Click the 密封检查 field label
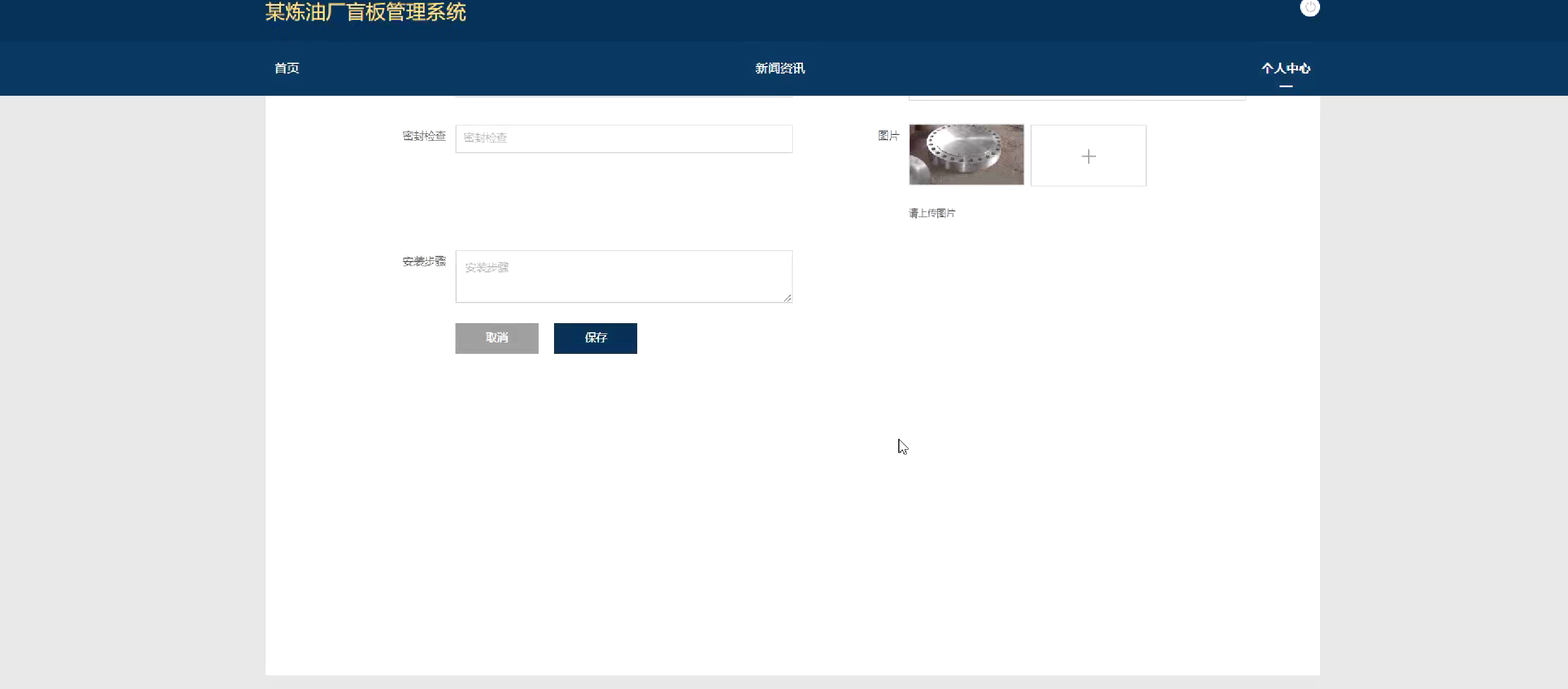1568x689 pixels. 423,136
